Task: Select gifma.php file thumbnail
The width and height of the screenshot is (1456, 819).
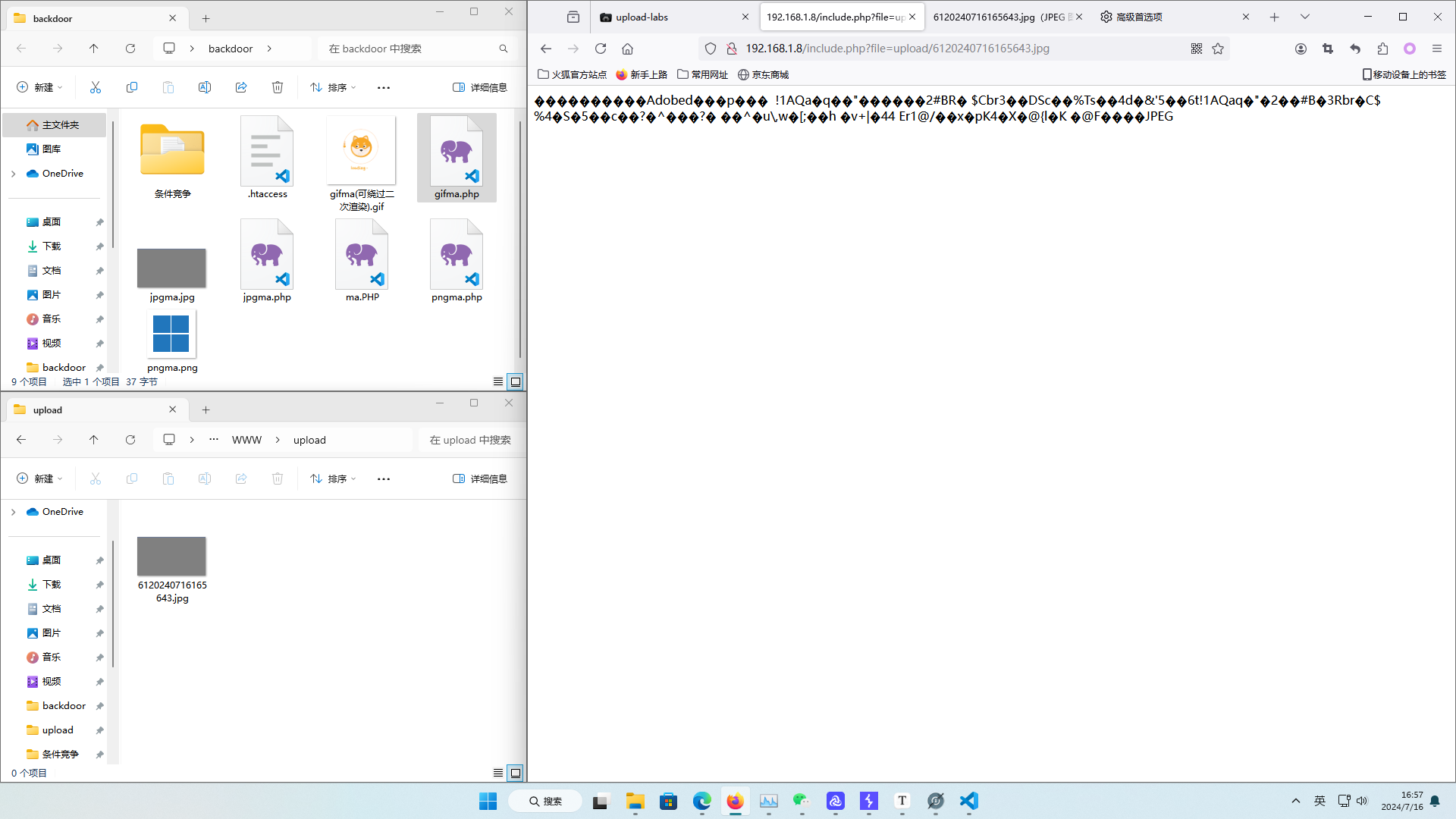Action: coord(457,157)
